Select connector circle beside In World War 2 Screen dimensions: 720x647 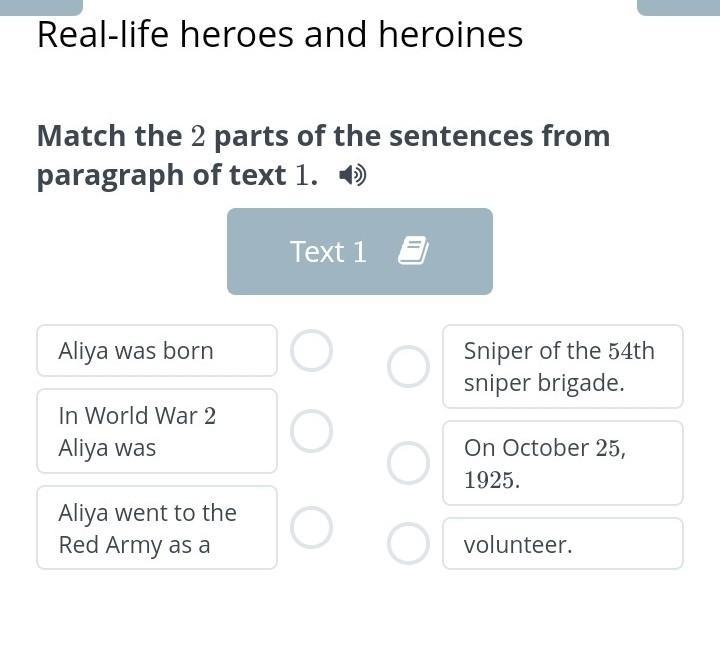click(311, 431)
